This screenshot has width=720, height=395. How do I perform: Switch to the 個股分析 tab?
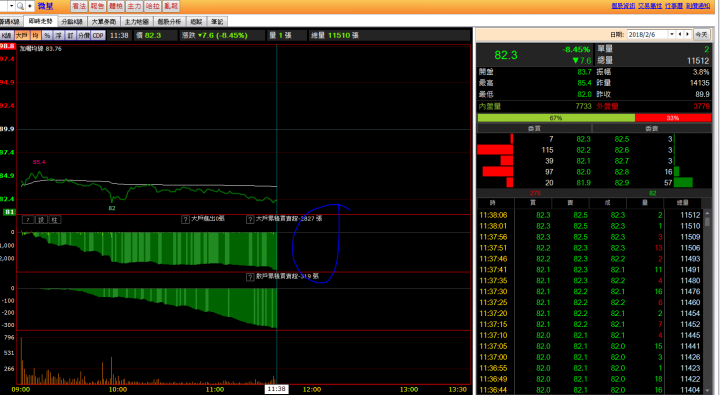click(169, 22)
